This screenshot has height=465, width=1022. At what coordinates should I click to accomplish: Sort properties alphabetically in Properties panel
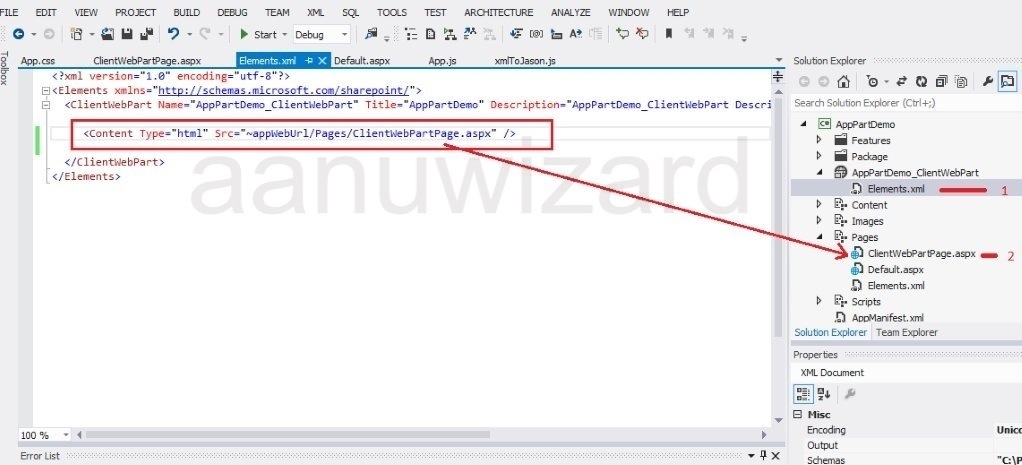tap(824, 393)
